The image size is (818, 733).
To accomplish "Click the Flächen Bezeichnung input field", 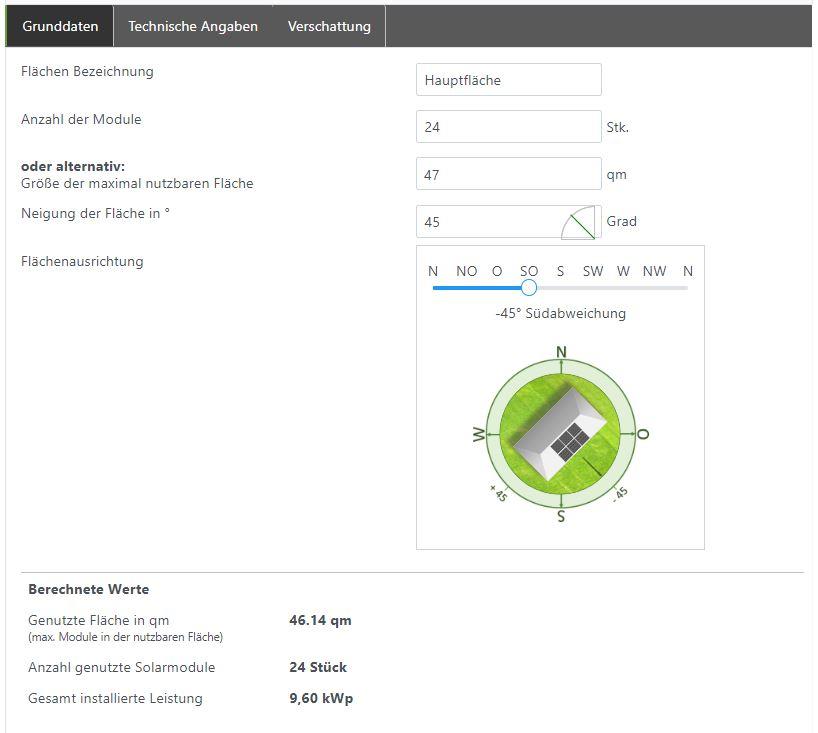I will pos(508,80).
